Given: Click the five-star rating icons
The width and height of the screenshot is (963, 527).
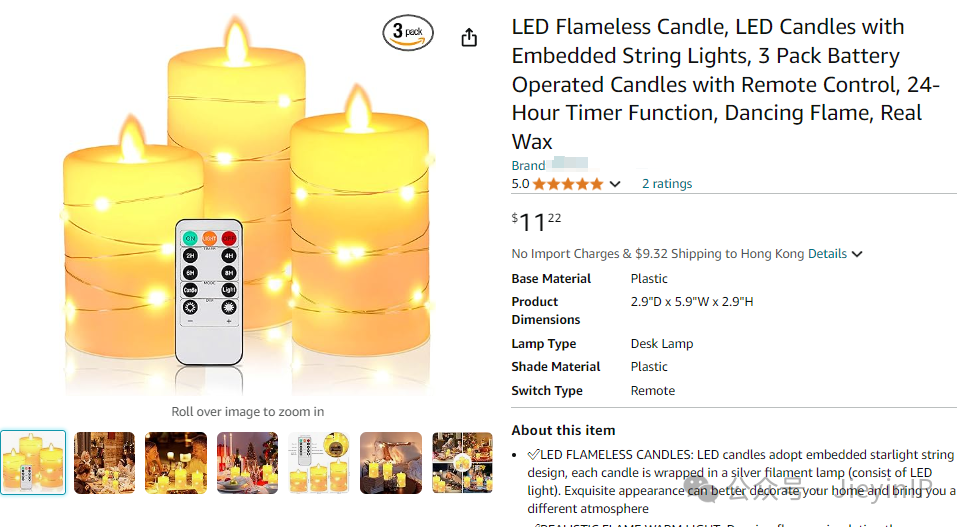Looking at the screenshot, I should tap(568, 184).
